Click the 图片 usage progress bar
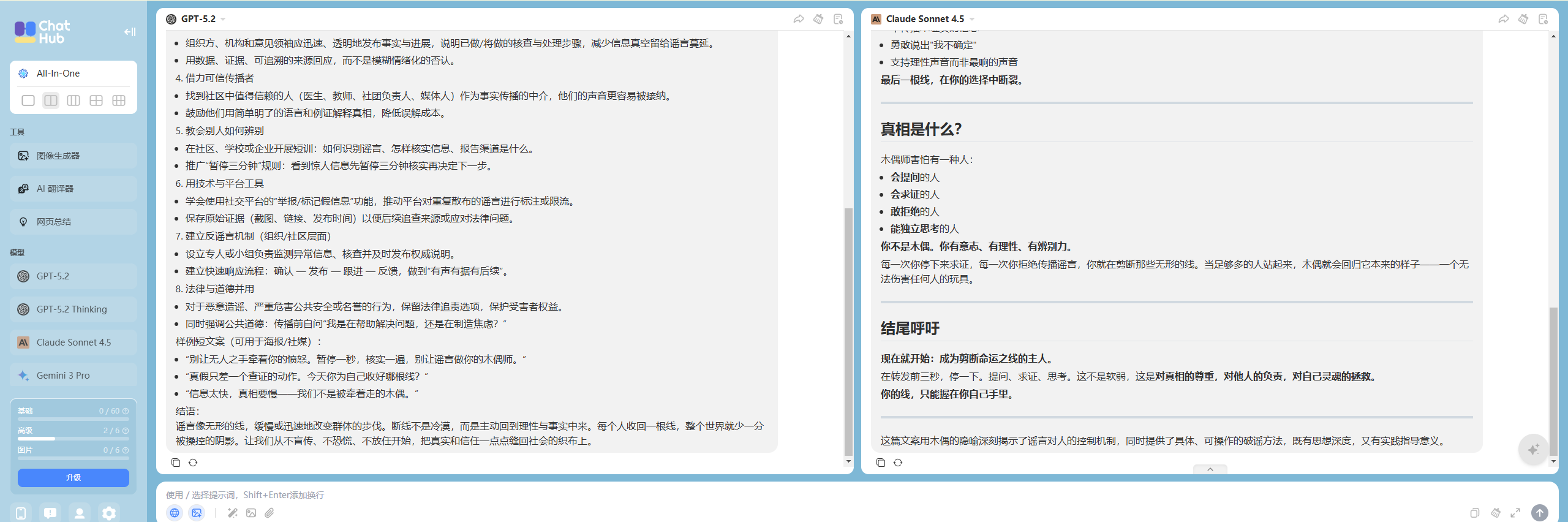The height and width of the screenshot is (522, 1568). pyautogui.click(x=73, y=458)
